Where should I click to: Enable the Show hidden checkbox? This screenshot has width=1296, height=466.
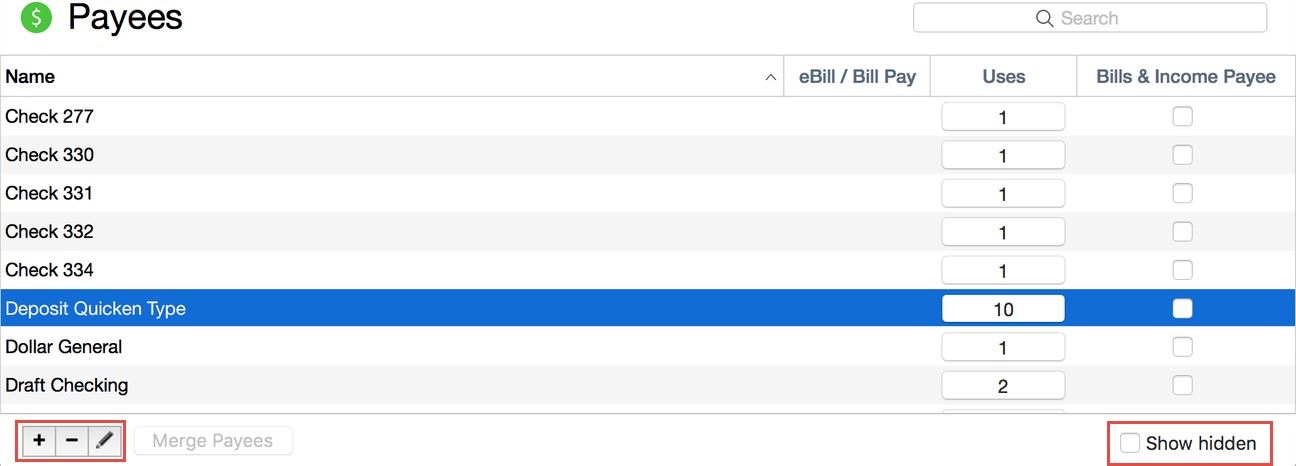click(1130, 443)
